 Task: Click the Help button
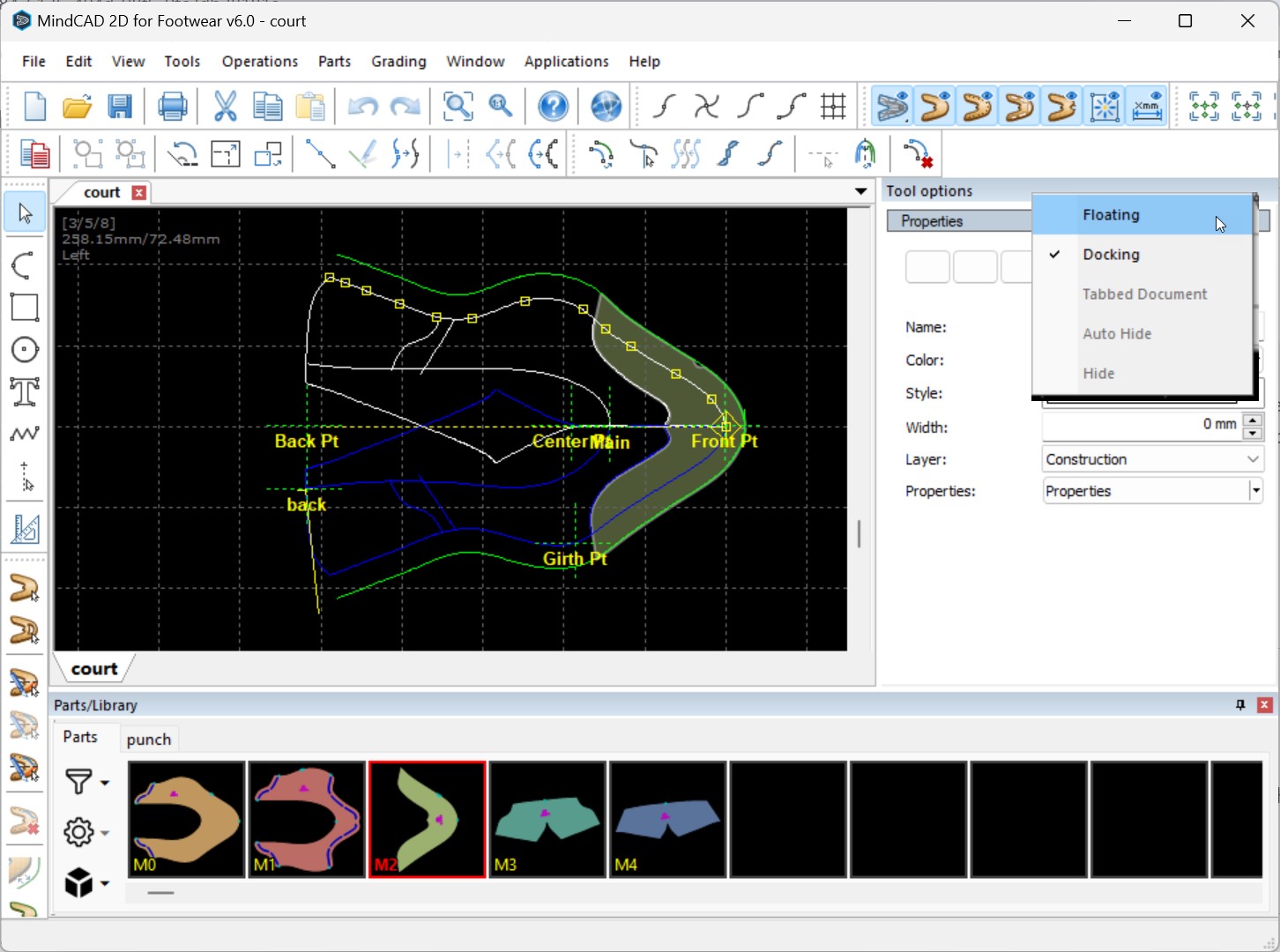pos(552,105)
